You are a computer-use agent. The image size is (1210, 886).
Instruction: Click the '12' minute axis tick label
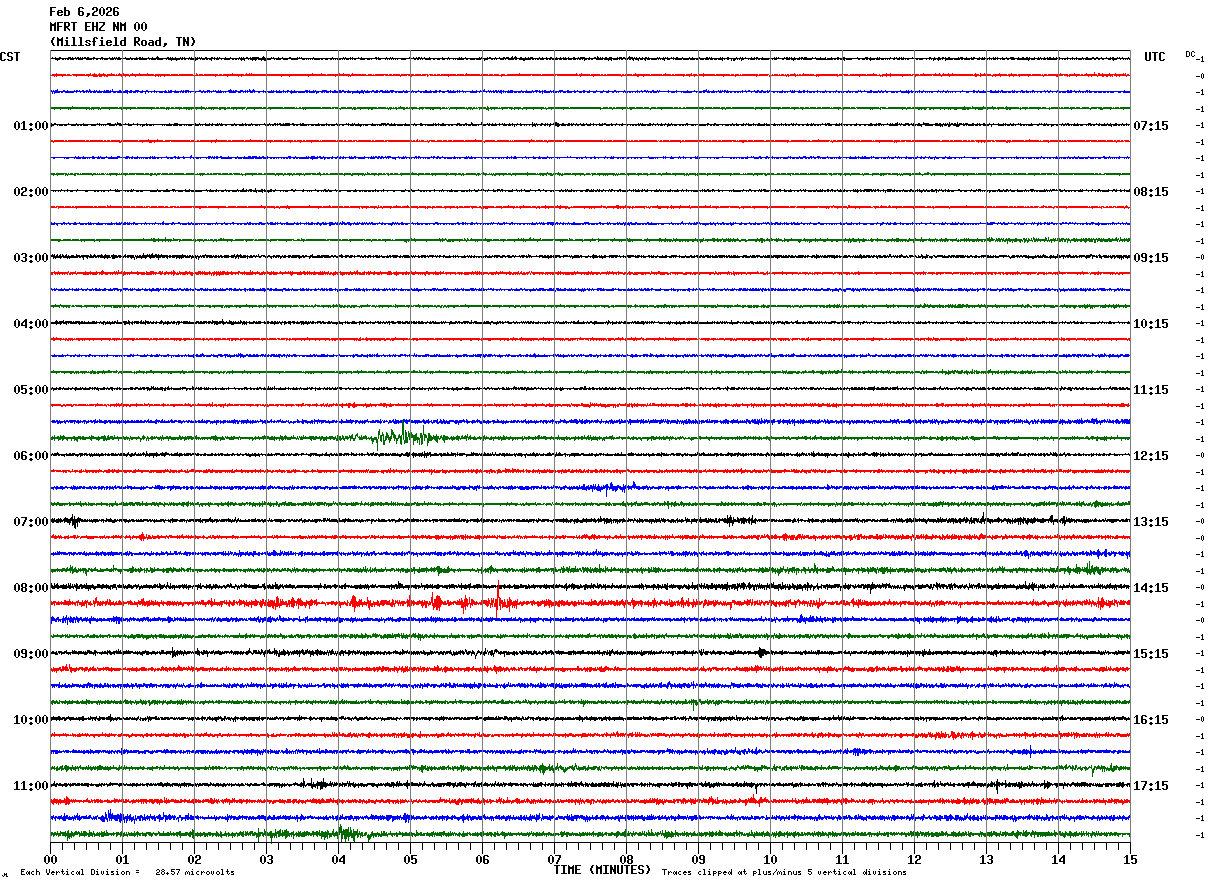[914, 860]
